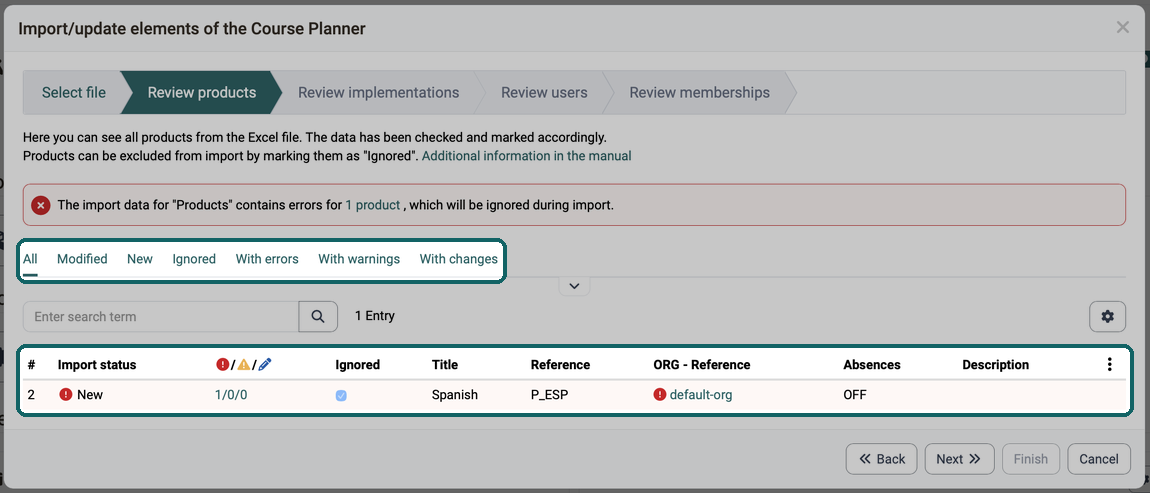Open table settings gear

(x=1107, y=317)
